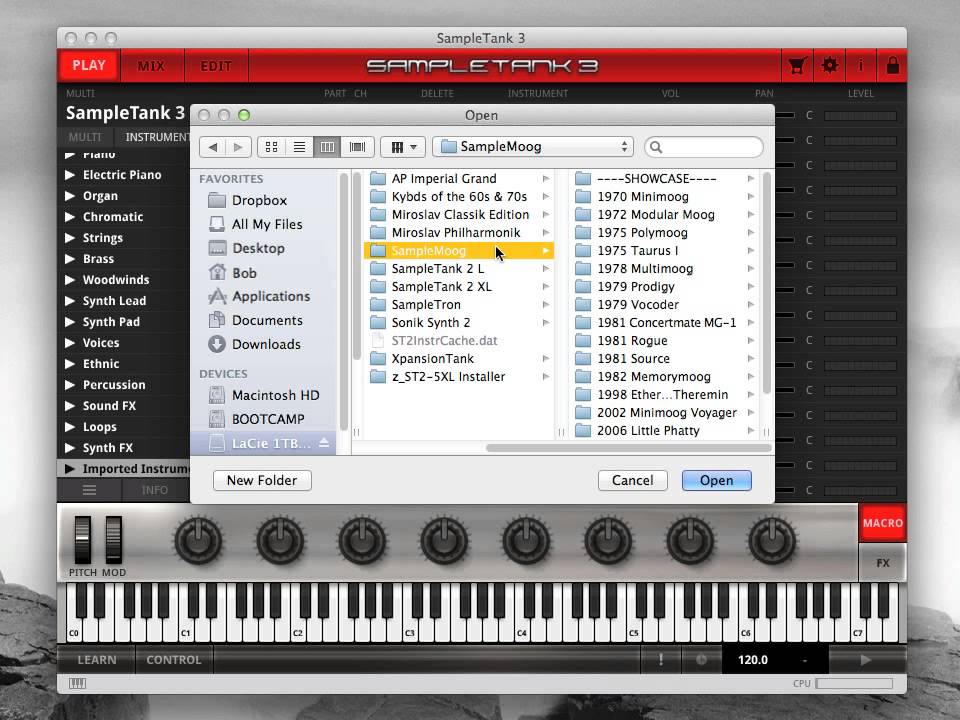Toggle the LEARN button
This screenshot has height=720, width=960.
[97, 660]
